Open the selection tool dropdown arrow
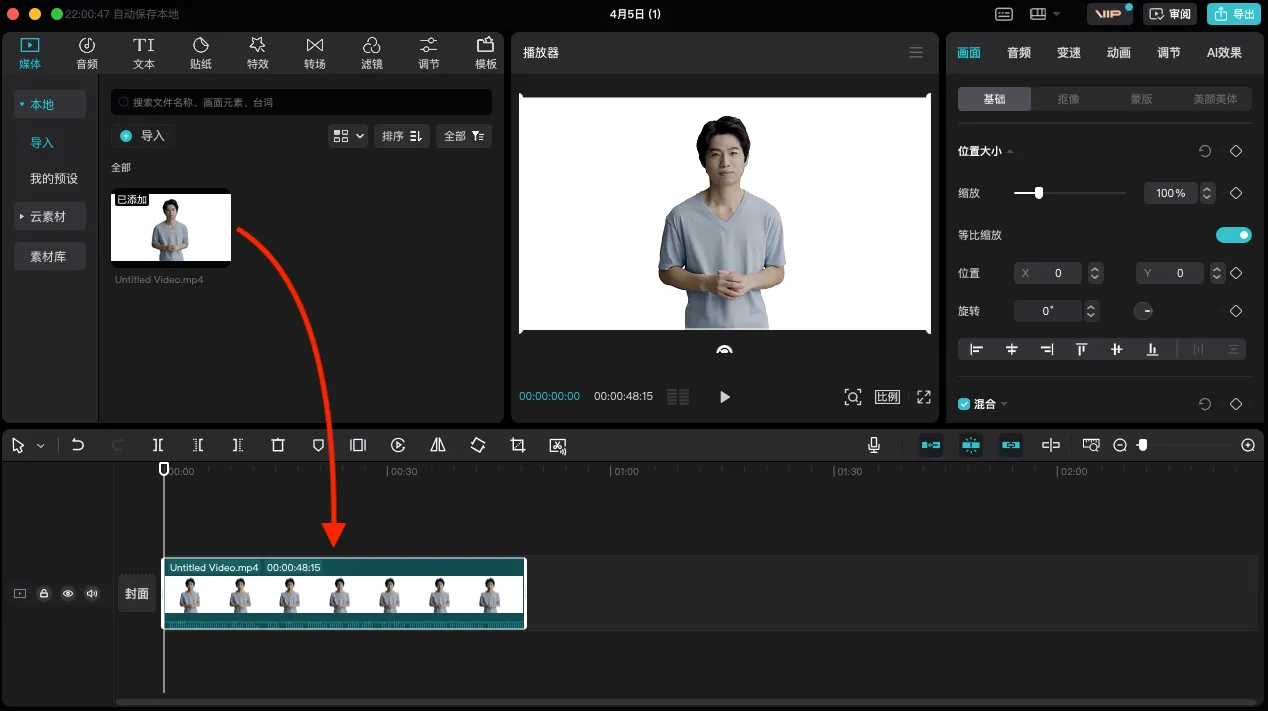Screen dimensions: 1268x711 click(x=41, y=446)
